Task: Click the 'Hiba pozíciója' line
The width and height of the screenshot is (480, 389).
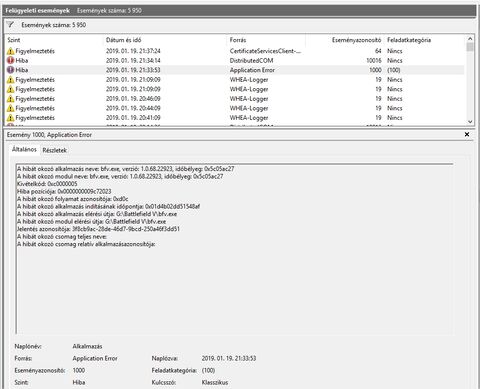Action: tap(64, 191)
